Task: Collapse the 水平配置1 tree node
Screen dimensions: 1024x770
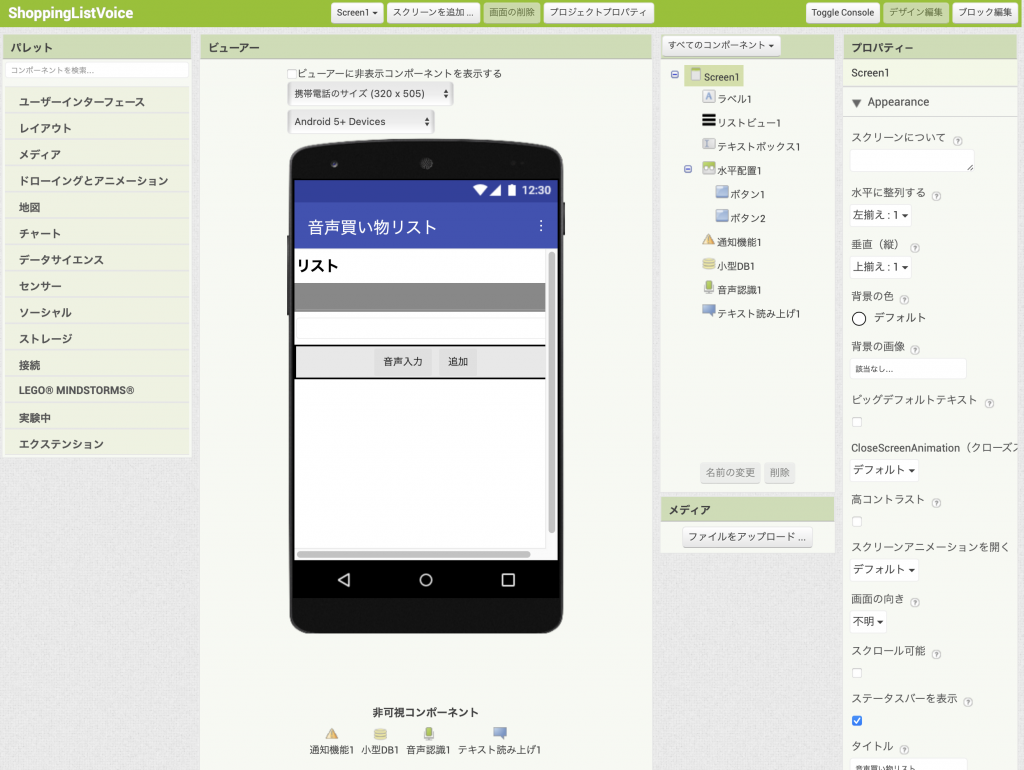Action: [x=688, y=169]
